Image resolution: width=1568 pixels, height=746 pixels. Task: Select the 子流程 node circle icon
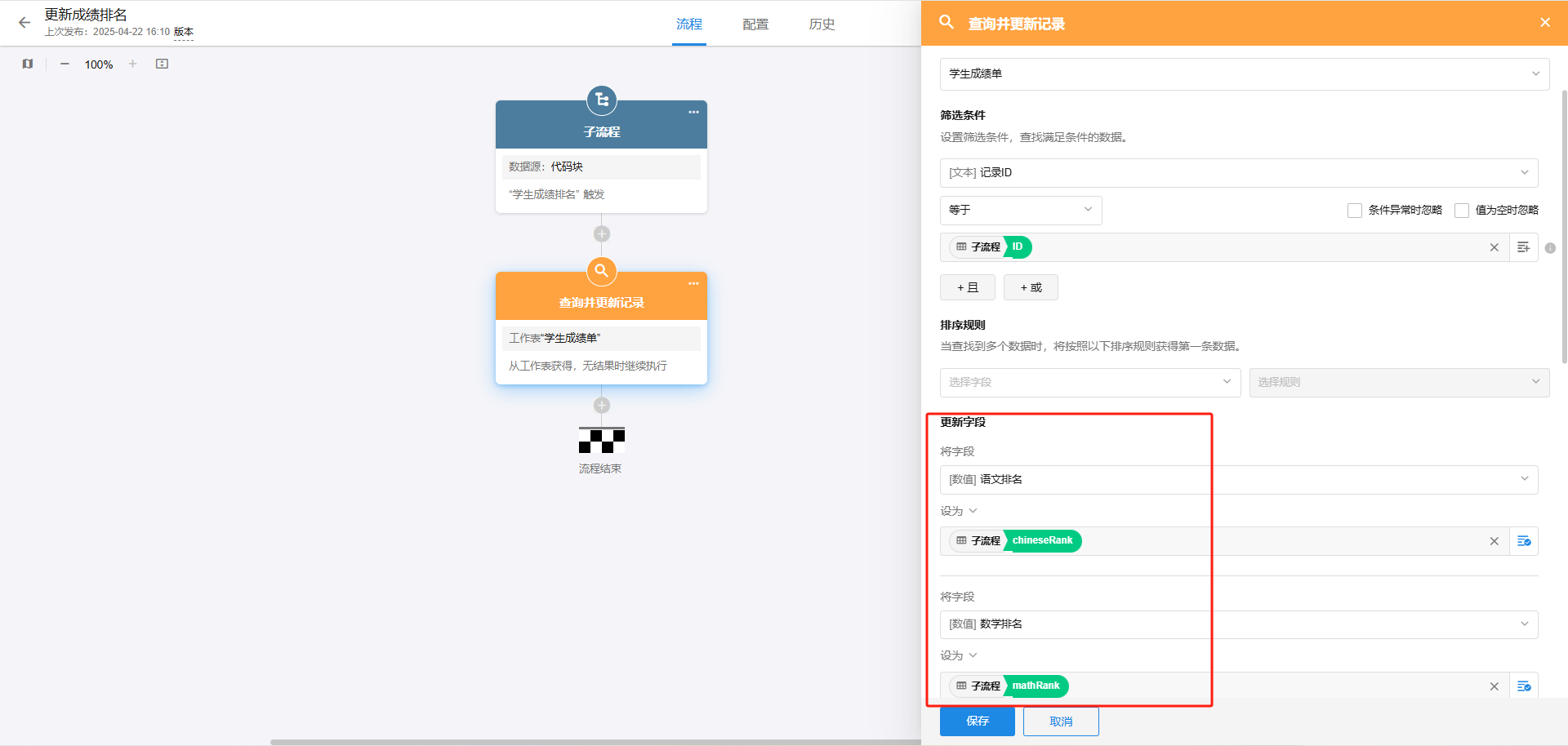click(x=602, y=100)
